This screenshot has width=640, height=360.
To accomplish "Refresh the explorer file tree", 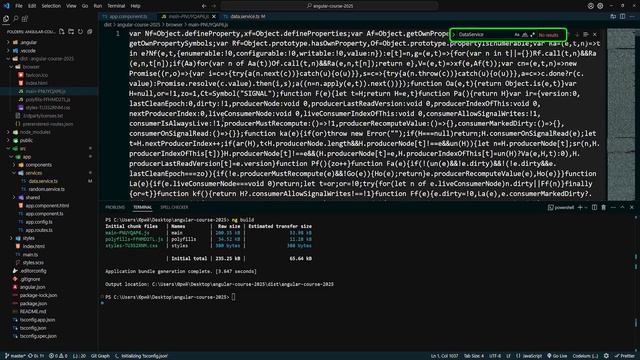I will pos(80,32).
